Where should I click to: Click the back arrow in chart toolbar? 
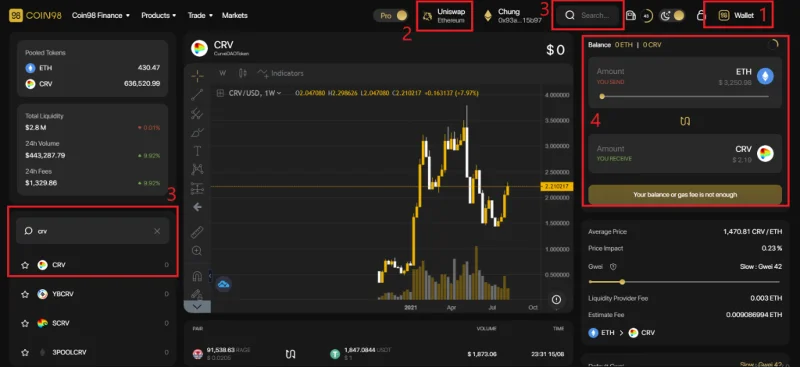pos(197,207)
